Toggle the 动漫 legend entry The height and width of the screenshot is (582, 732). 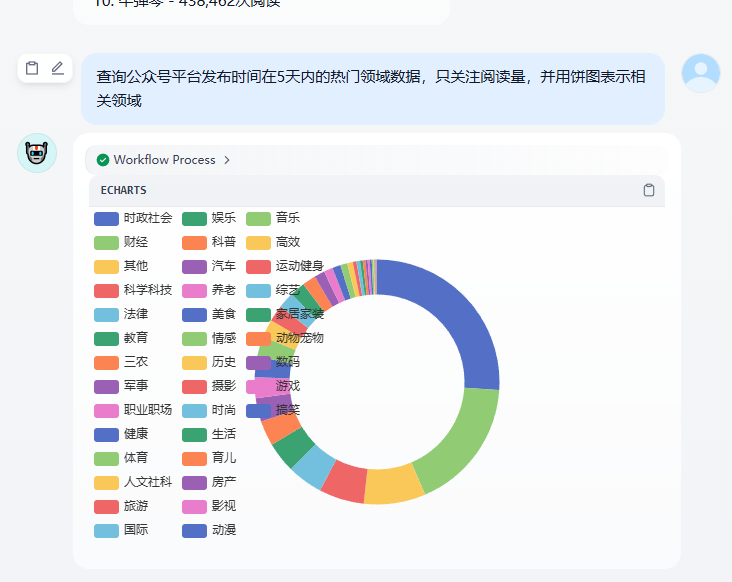(223, 530)
